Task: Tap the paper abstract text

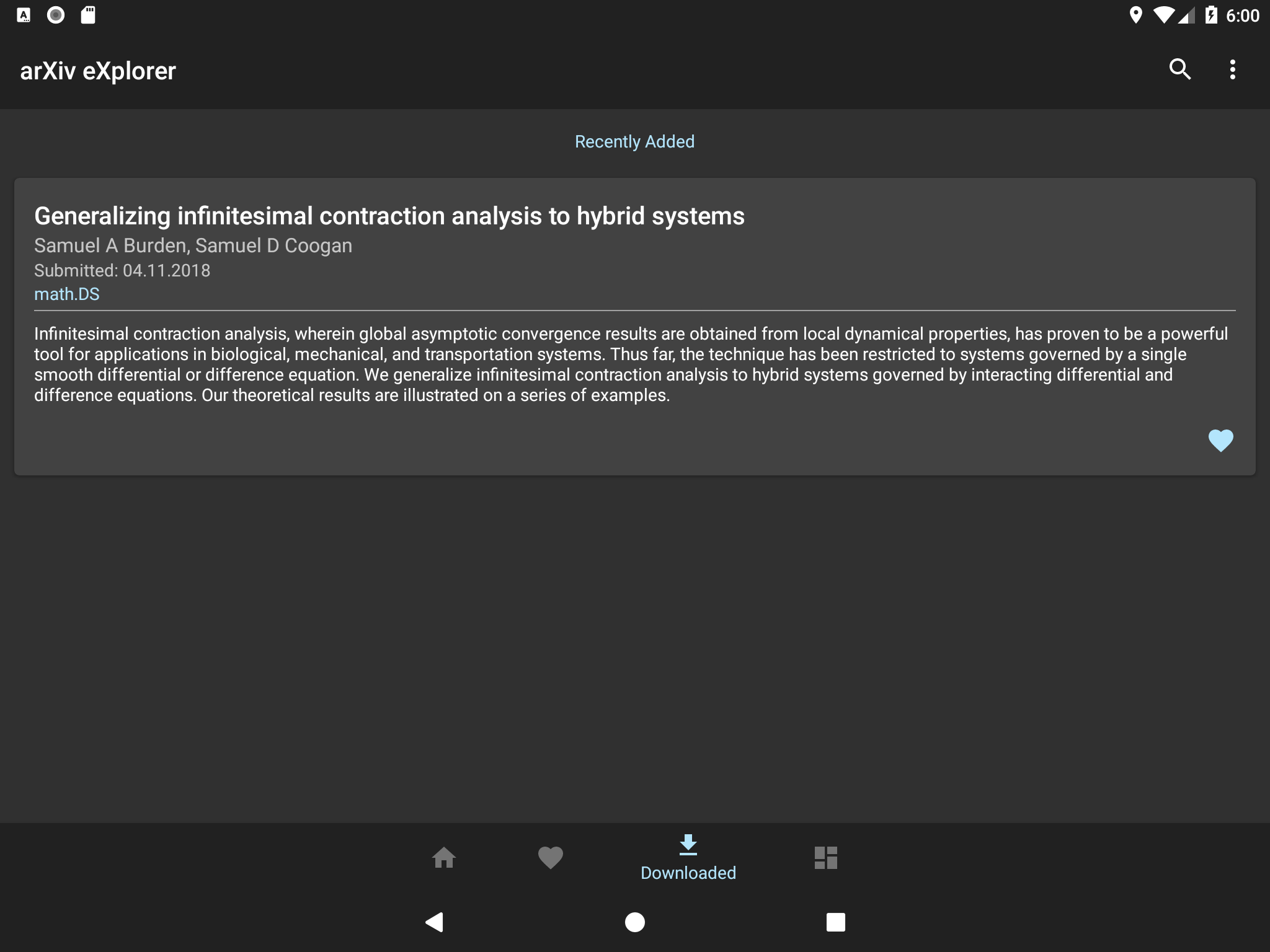Action: click(x=631, y=364)
